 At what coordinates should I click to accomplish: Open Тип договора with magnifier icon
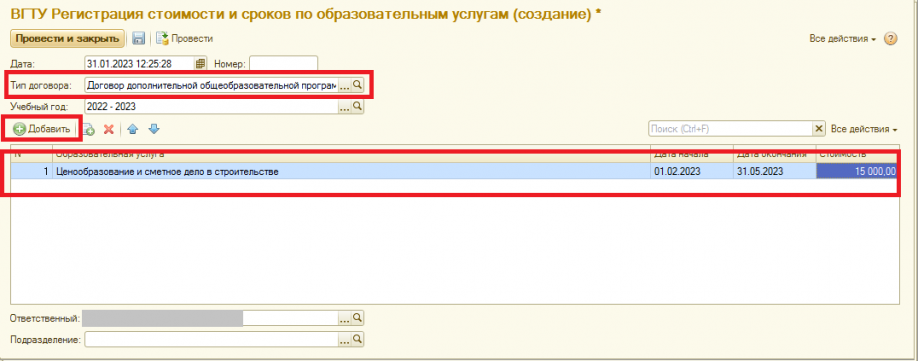point(357,85)
